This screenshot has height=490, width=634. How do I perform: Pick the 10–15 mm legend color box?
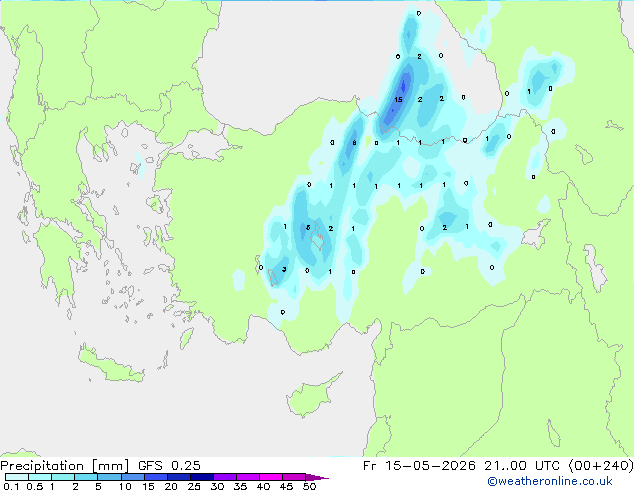point(133,477)
